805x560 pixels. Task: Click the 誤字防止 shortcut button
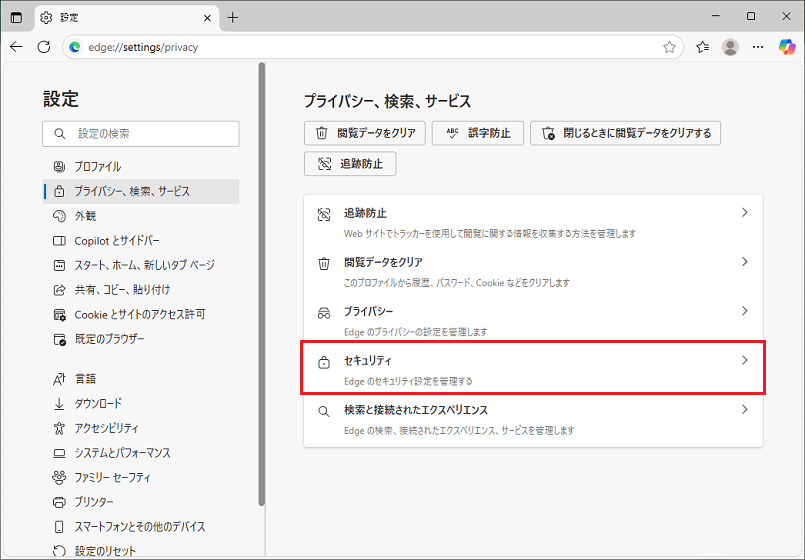pyautogui.click(x=477, y=133)
